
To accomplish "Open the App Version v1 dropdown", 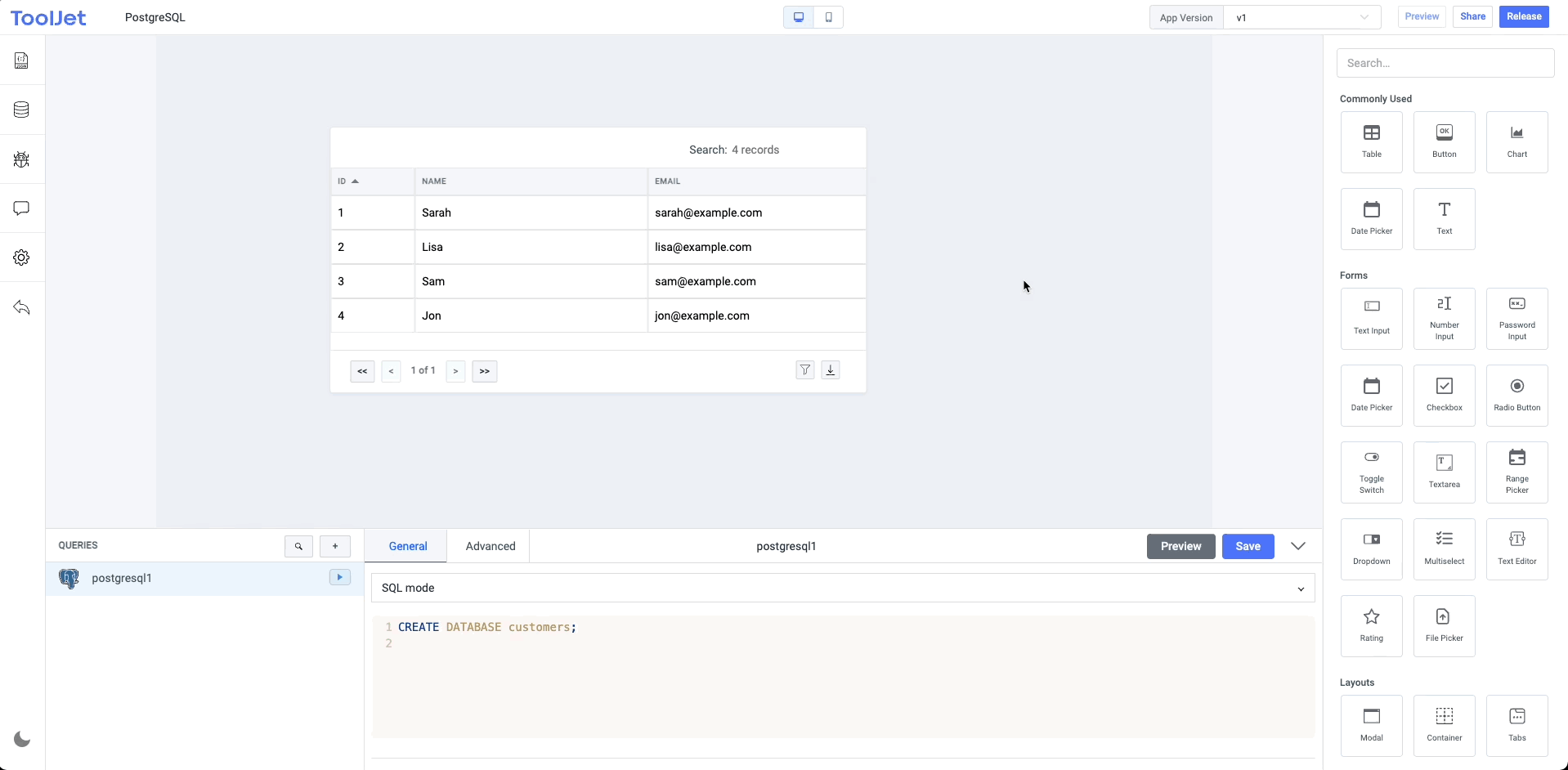I will 1301,17.
